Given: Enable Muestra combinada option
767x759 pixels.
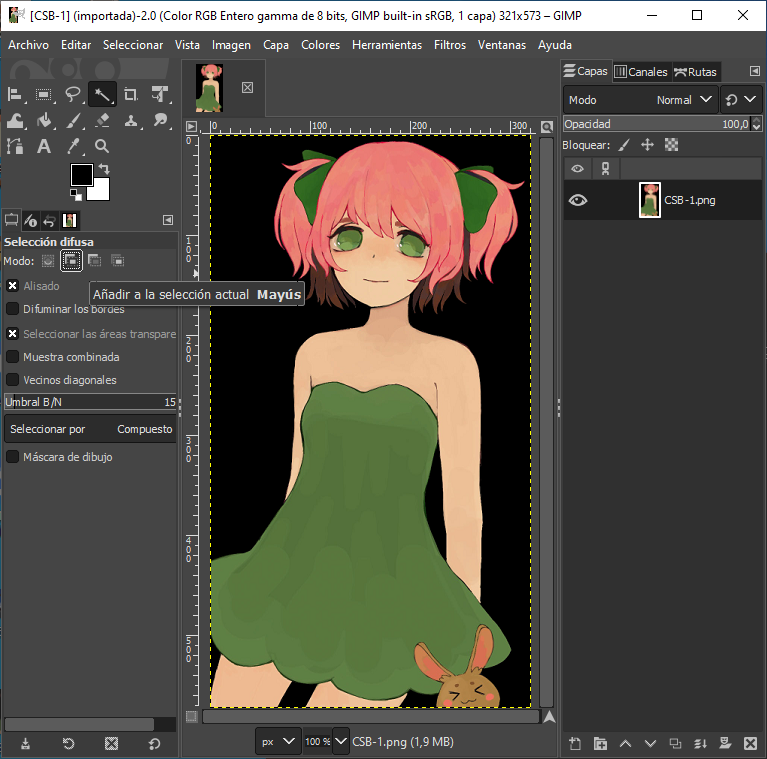Looking at the screenshot, I should [13, 357].
